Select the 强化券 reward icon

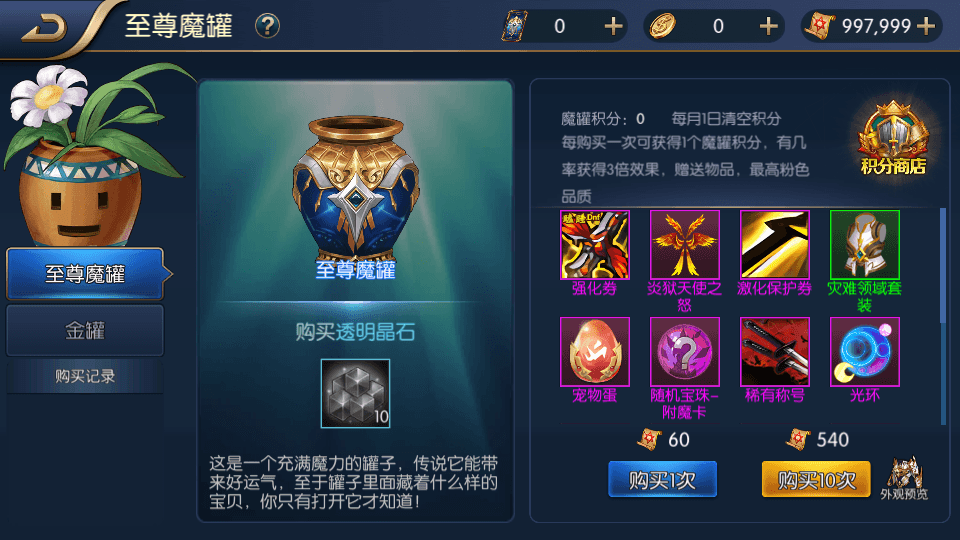tap(594, 245)
